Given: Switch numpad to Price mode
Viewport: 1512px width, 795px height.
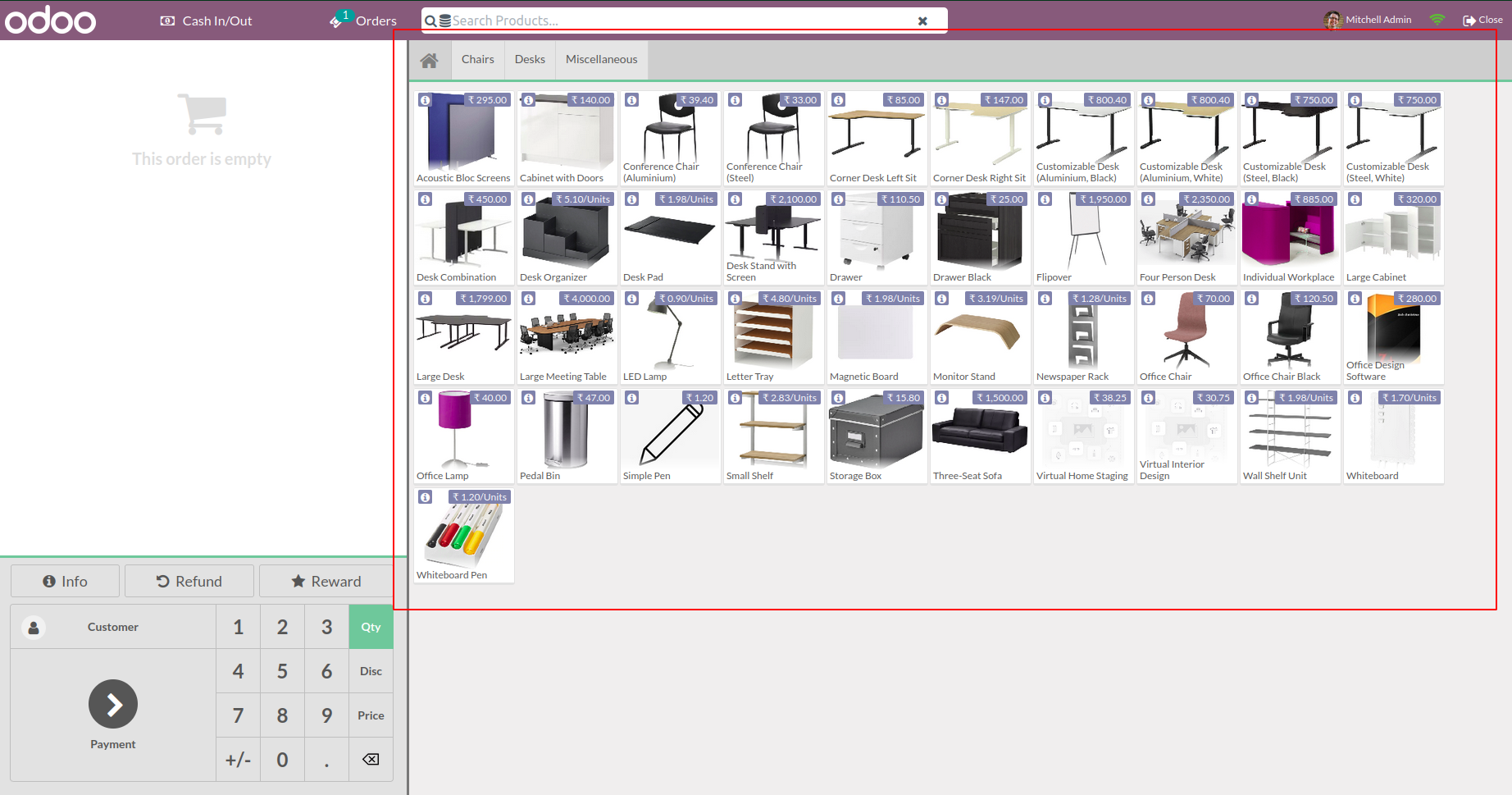Looking at the screenshot, I should click(x=371, y=715).
